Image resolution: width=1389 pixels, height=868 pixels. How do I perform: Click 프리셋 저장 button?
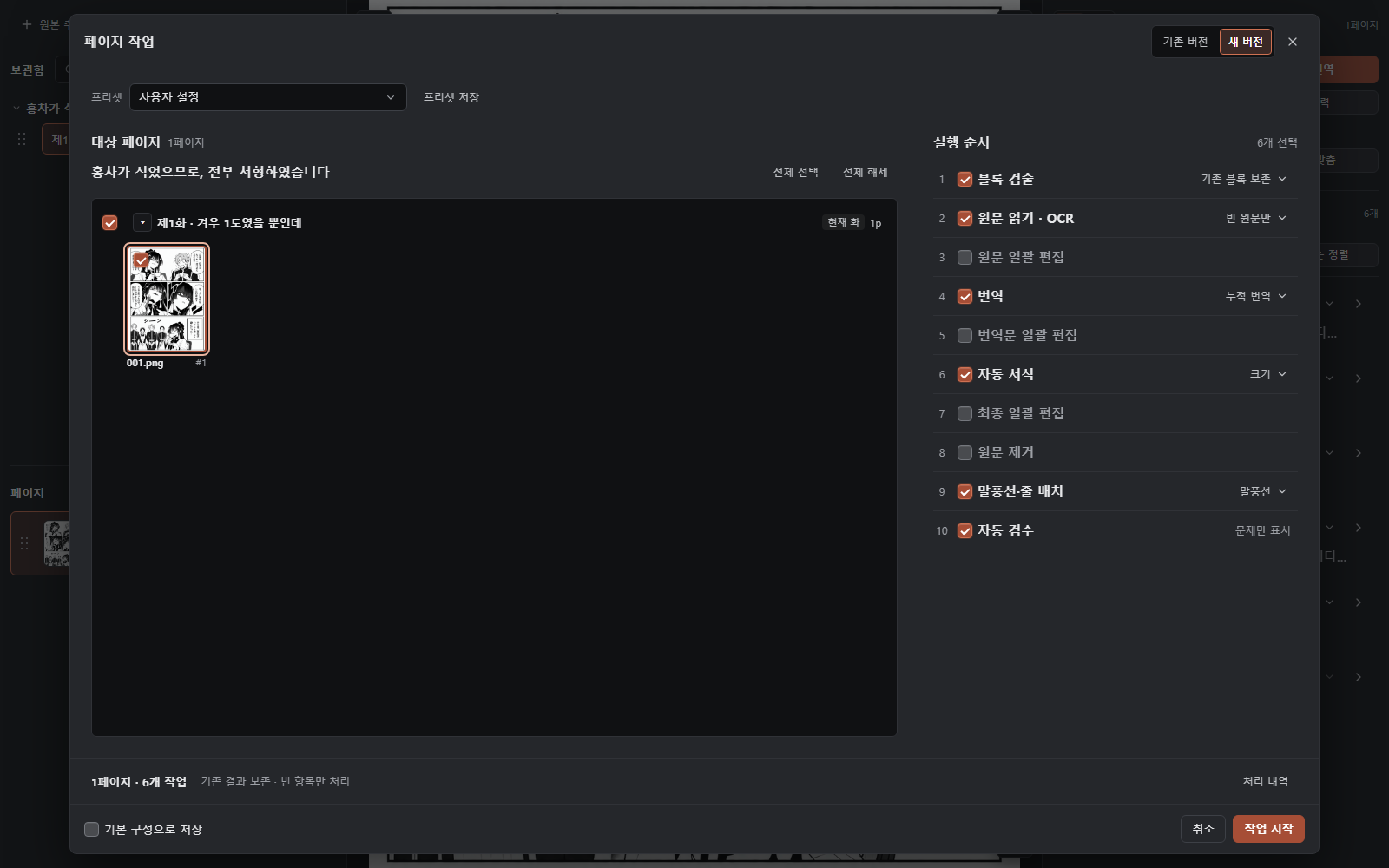[x=451, y=97]
